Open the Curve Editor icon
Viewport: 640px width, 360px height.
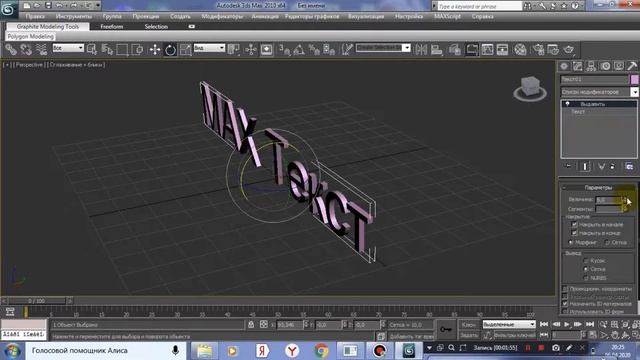tap(487, 50)
